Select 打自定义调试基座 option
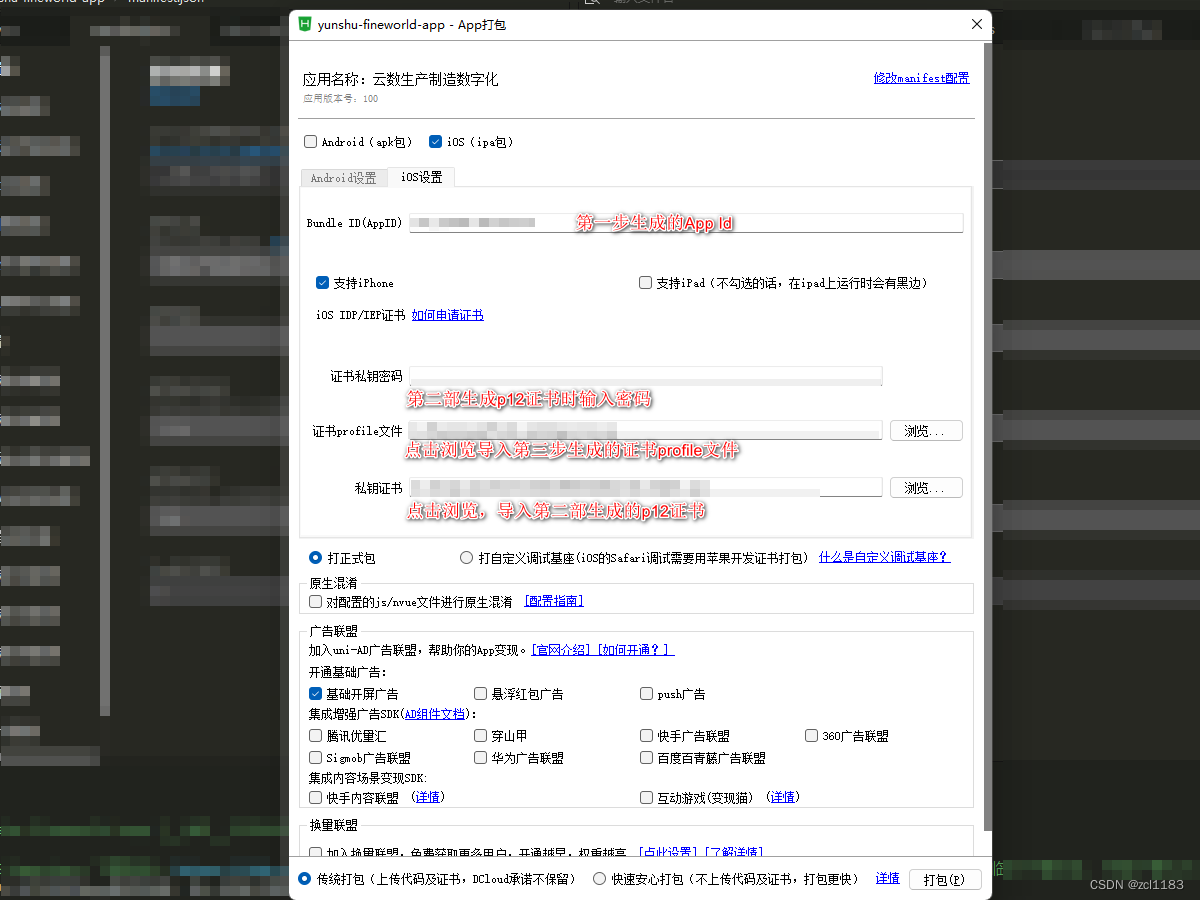 click(466, 557)
